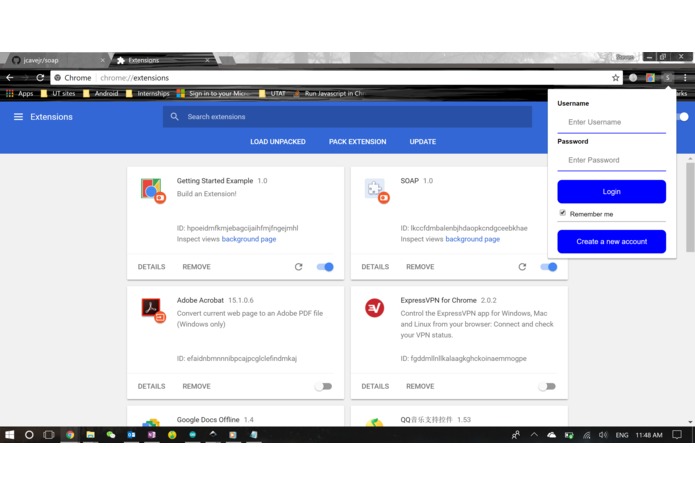The height and width of the screenshot is (494, 695).
Task: Open the 11:48 AM clock
Action: pos(649,435)
